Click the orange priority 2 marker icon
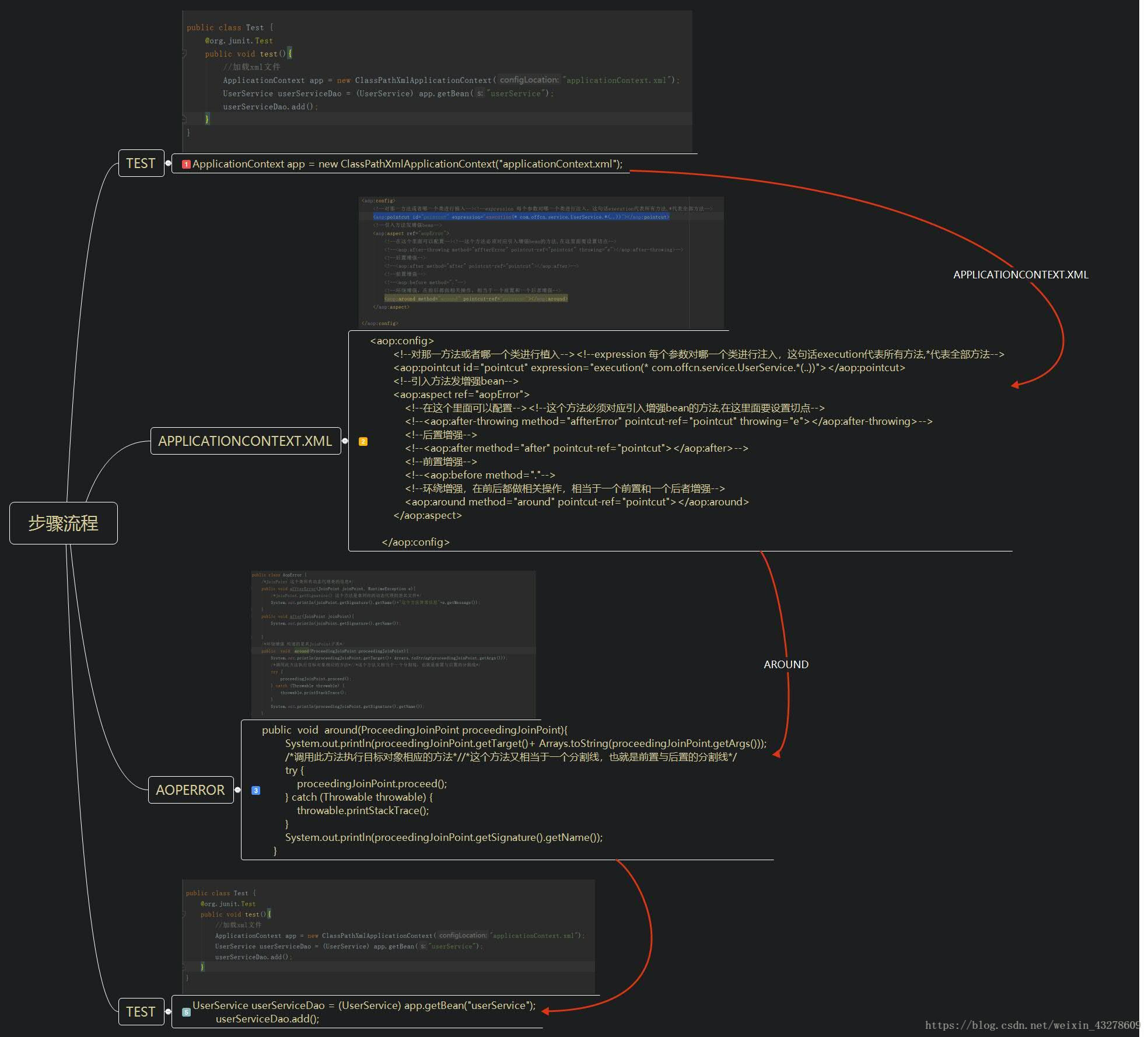1148x1037 pixels. pos(363,442)
